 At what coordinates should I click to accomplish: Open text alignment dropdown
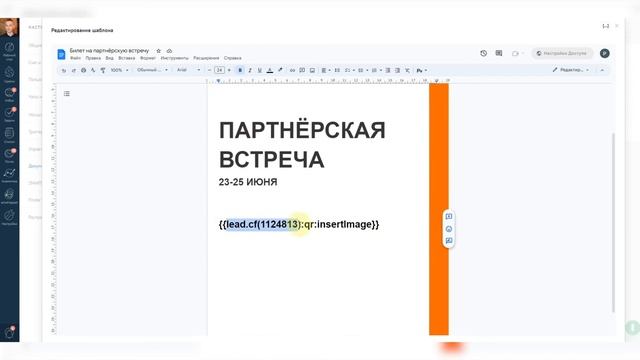pyautogui.click(x=325, y=70)
